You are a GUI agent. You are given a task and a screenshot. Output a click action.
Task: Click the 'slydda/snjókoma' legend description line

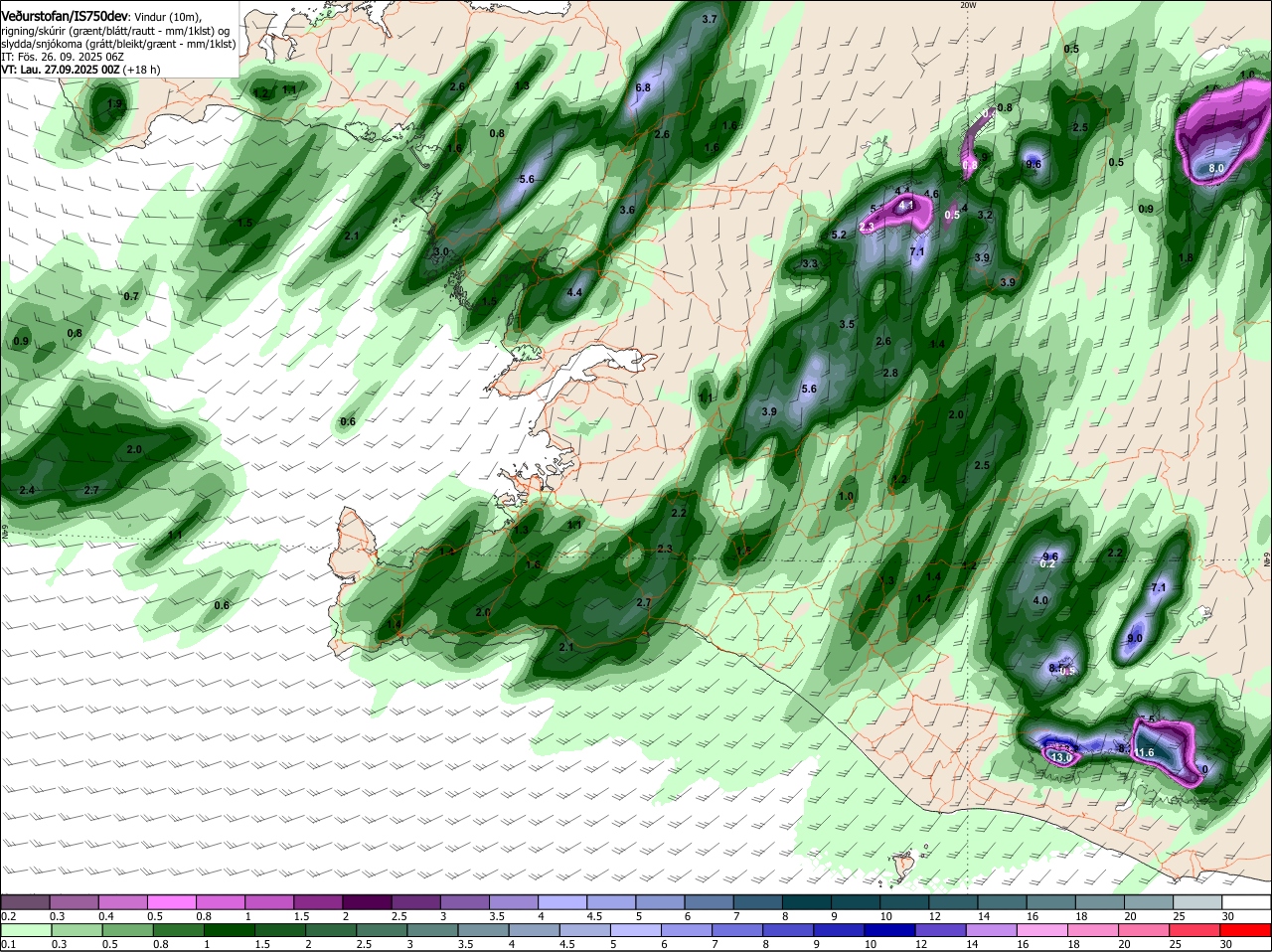tap(118, 44)
